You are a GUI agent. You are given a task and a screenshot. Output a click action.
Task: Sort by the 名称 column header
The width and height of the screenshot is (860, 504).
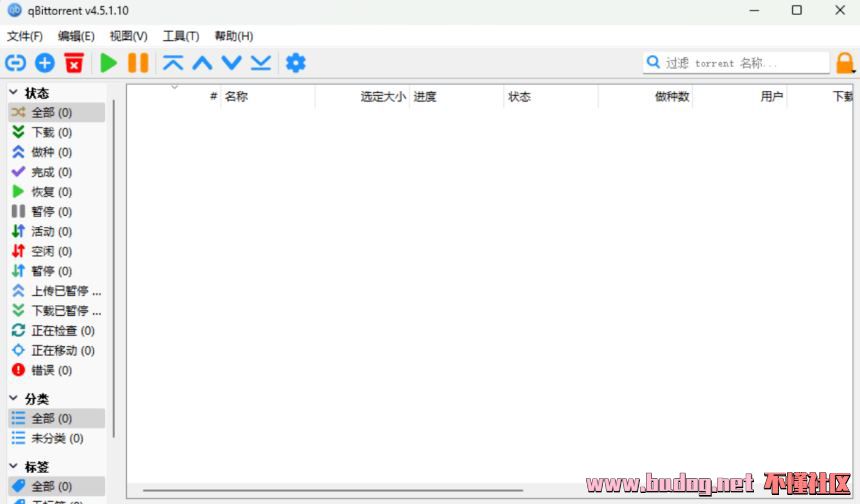268,97
